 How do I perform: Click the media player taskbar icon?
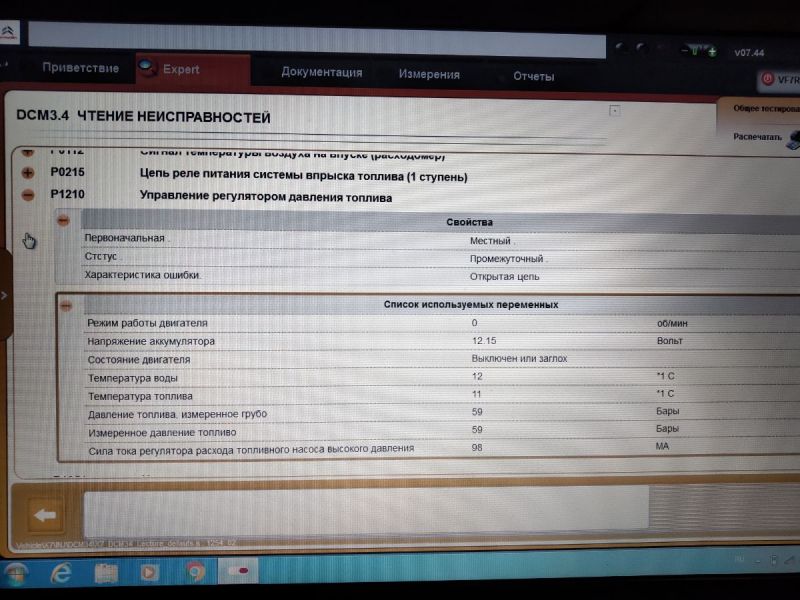150,574
